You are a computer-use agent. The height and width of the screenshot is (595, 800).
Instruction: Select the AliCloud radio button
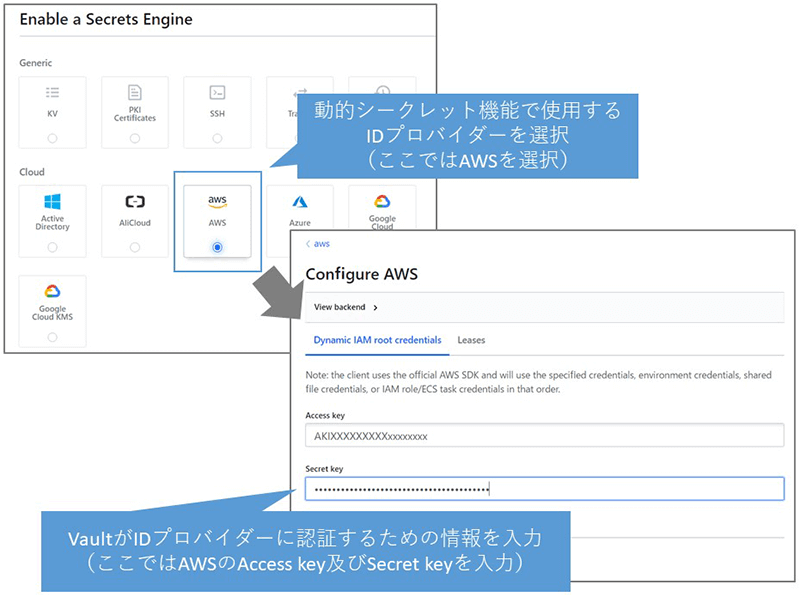point(135,247)
